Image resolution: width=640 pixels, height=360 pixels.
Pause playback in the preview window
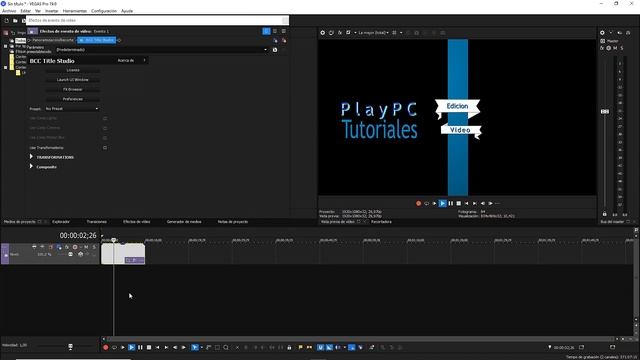(x=451, y=203)
